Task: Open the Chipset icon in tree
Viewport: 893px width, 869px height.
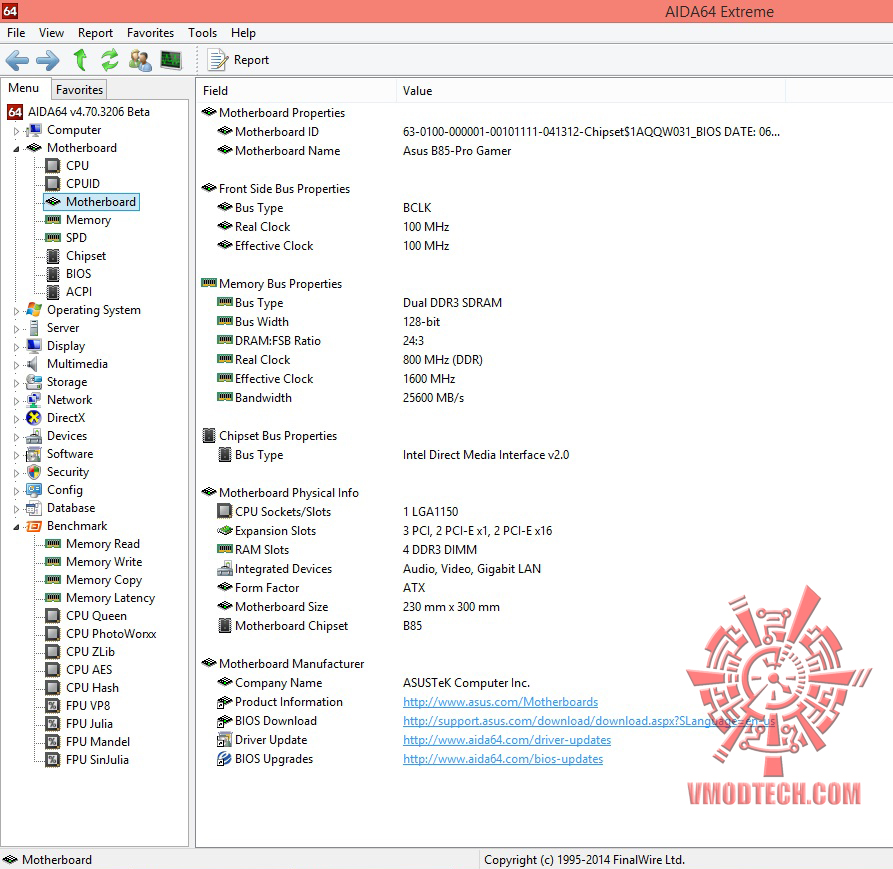Action: [x=53, y=256]
